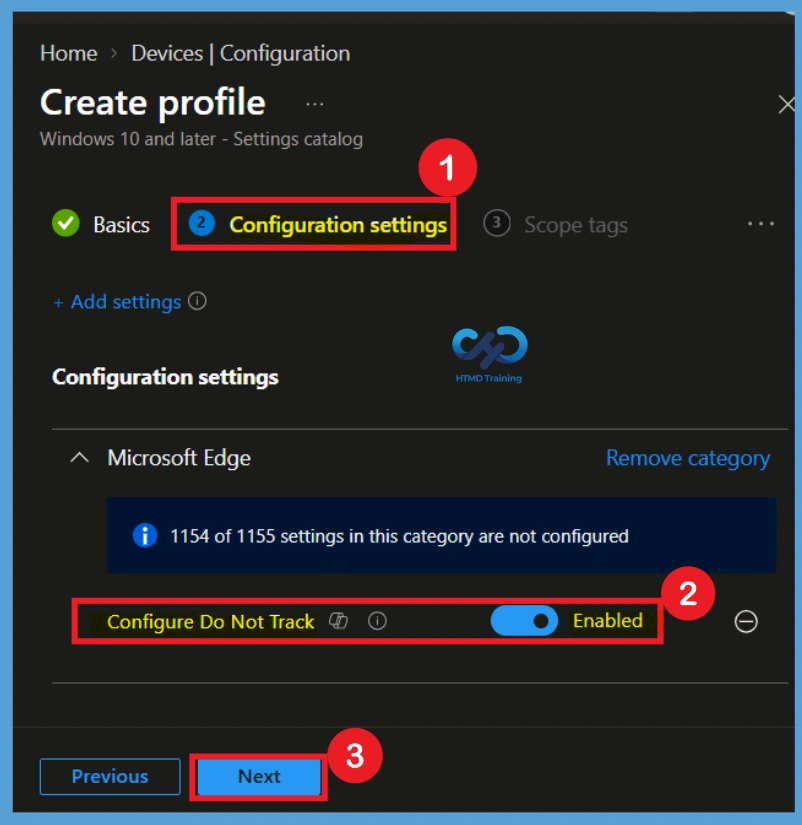This screenshot has height=825, width=802.
Task: Close the Create profile pane
Action: click(786, 104)
